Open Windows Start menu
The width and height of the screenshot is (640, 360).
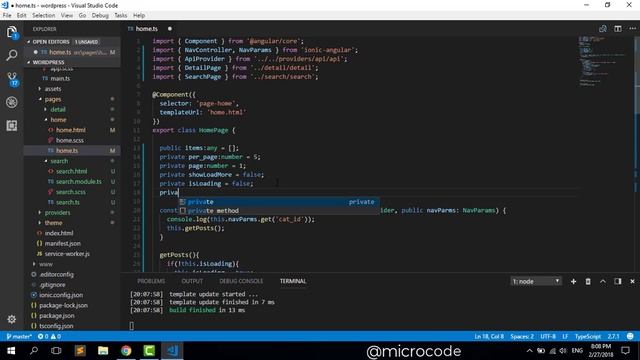tap(11, 351)
